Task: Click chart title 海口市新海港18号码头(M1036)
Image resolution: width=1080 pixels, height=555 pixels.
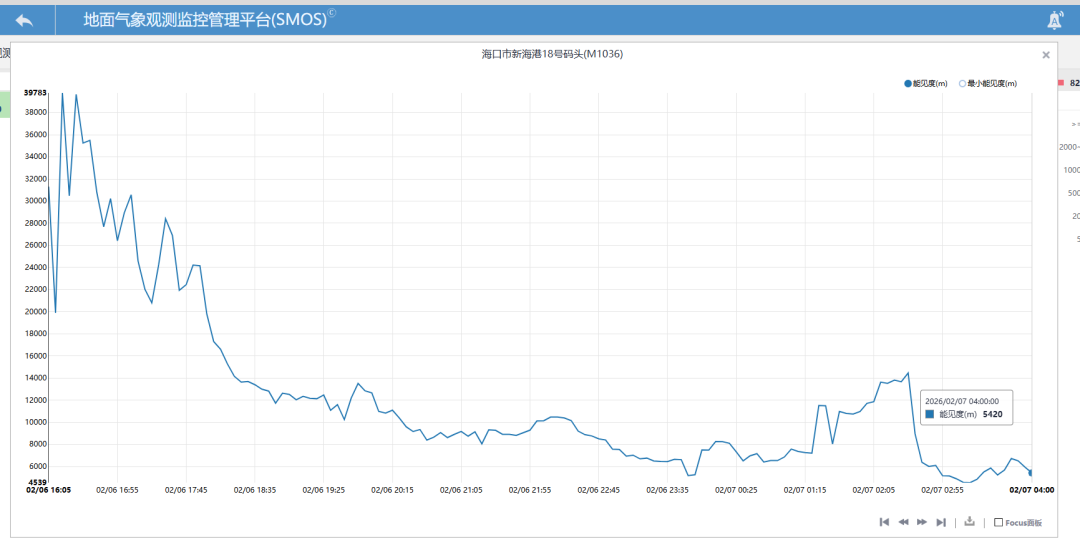Action: 552,54
